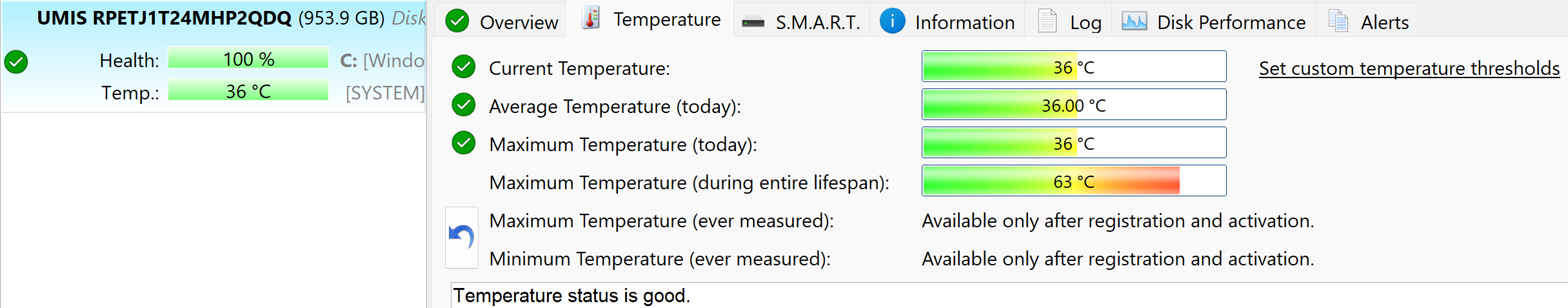
Task: Click the blue undo arrow reset button
Action: [x=462, y=237]
